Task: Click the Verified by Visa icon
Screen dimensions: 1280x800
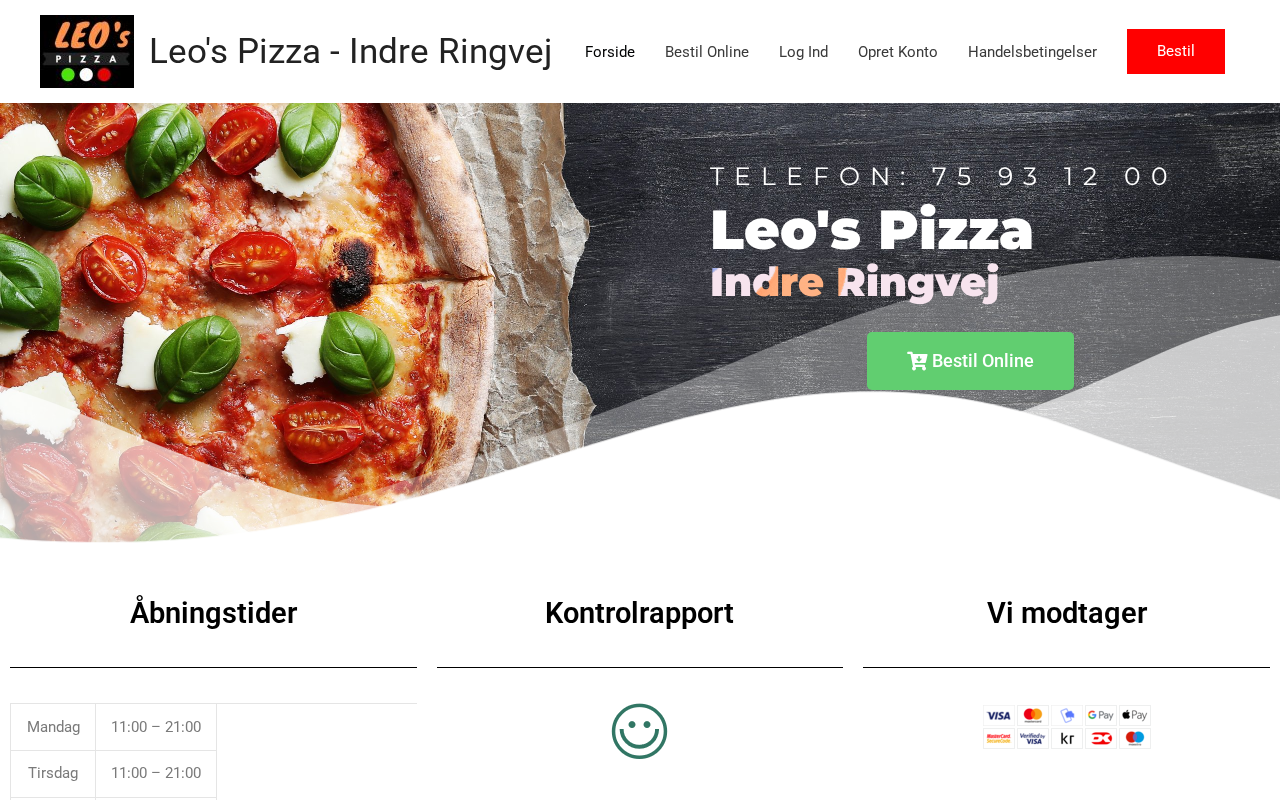Action: click(x=1033, y=738)
